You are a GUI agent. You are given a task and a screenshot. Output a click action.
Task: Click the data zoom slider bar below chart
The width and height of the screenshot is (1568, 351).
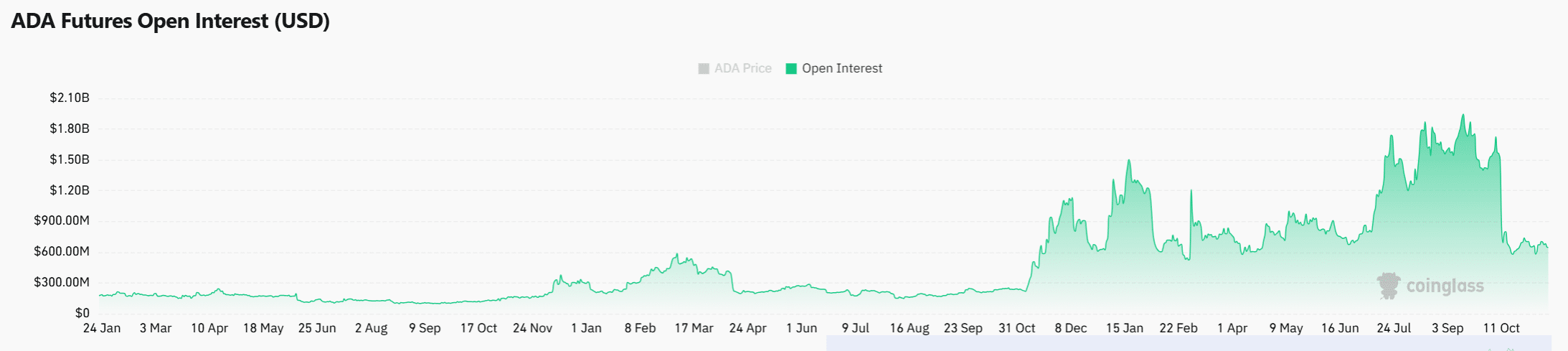pos(1188,343)
